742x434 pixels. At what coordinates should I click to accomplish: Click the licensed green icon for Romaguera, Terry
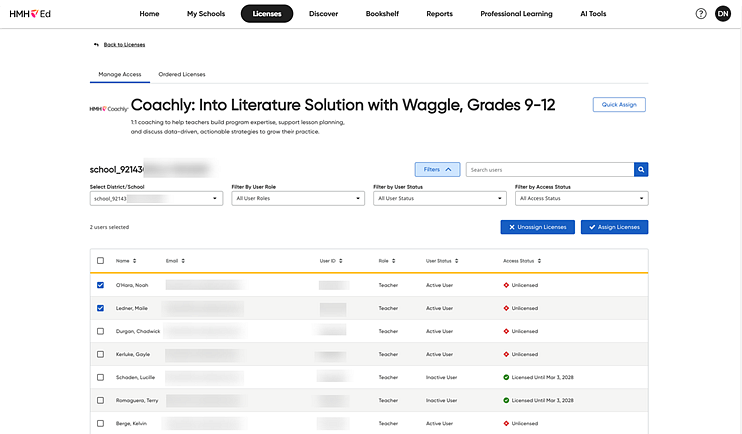pos(506,400)
